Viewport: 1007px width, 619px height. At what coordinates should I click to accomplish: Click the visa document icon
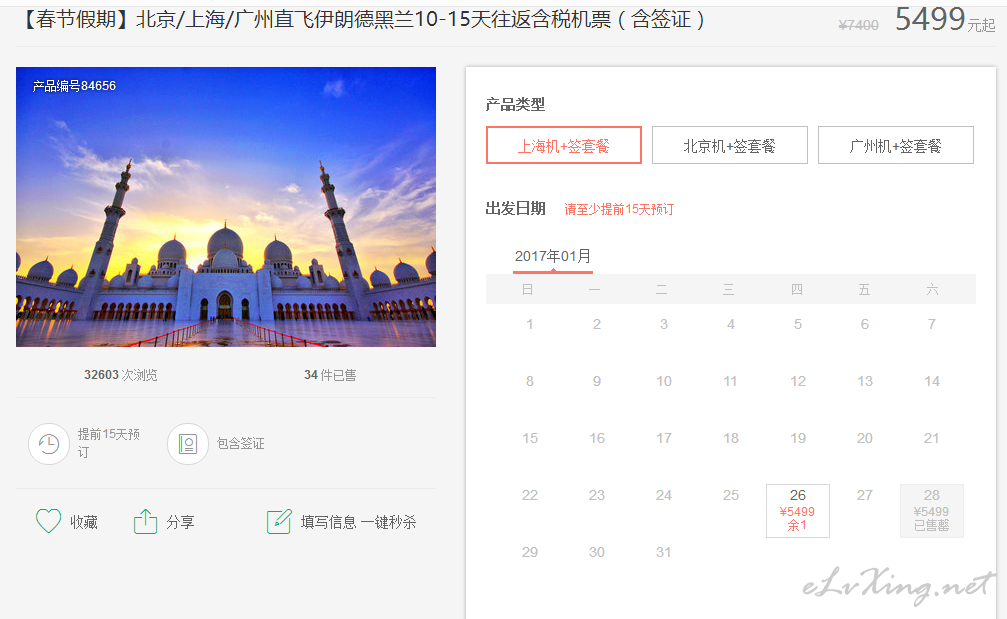(188, 444)
